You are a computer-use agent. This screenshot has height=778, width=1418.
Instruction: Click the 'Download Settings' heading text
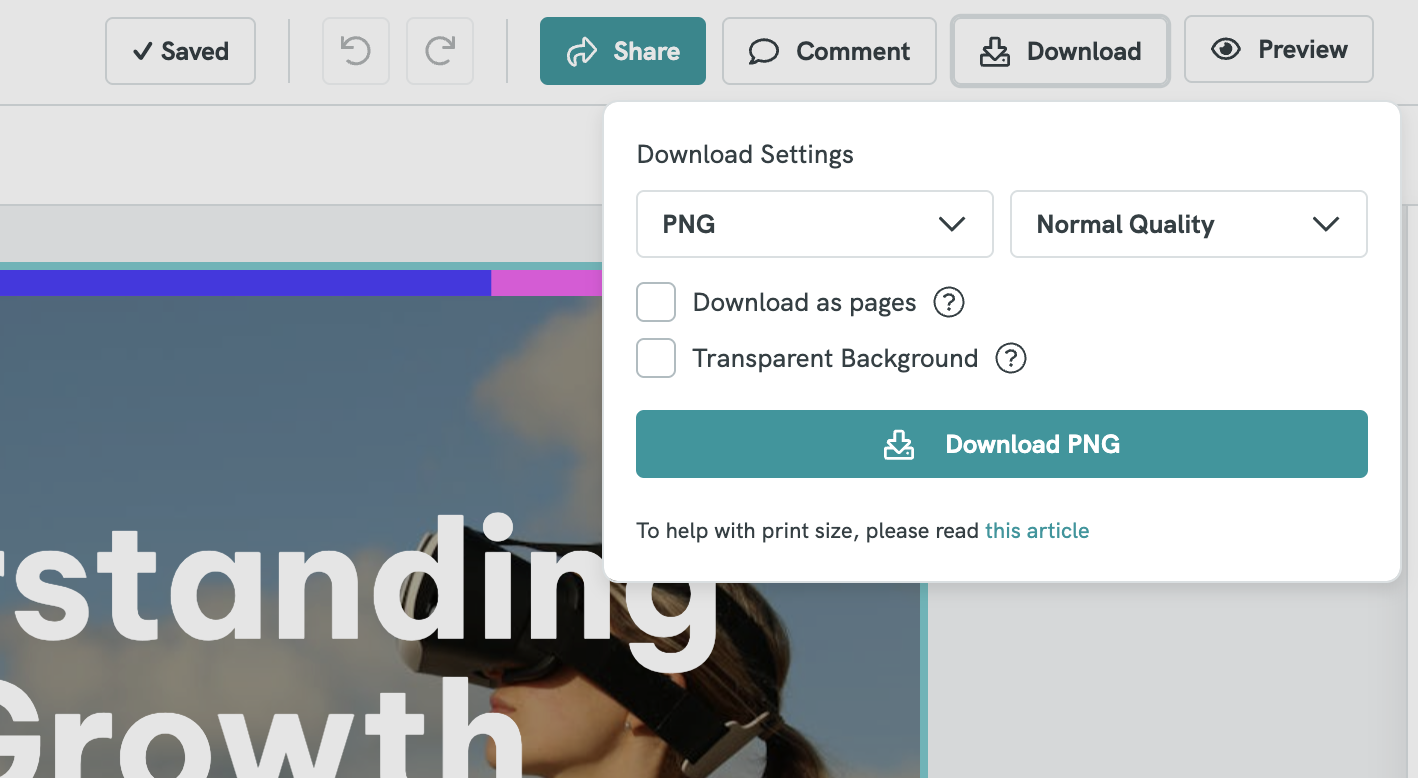[x=745, y=155]
